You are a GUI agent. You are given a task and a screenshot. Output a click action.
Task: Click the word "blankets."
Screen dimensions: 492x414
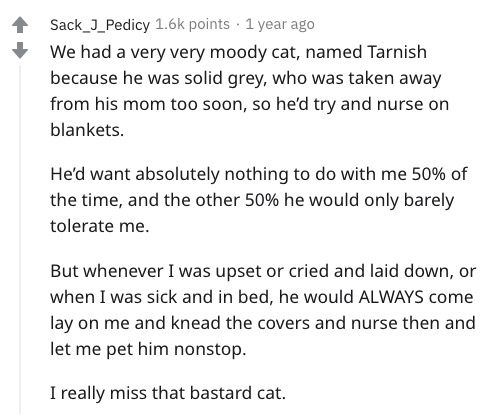click(x=87, y=130)
